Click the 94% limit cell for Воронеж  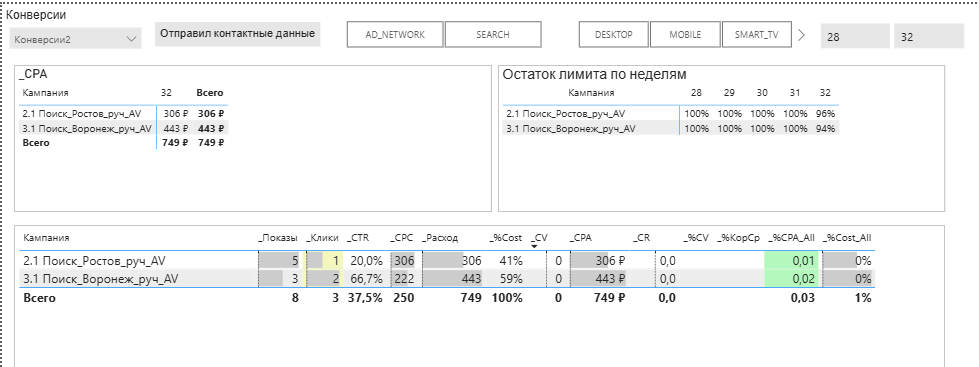(x=825, y=129)
